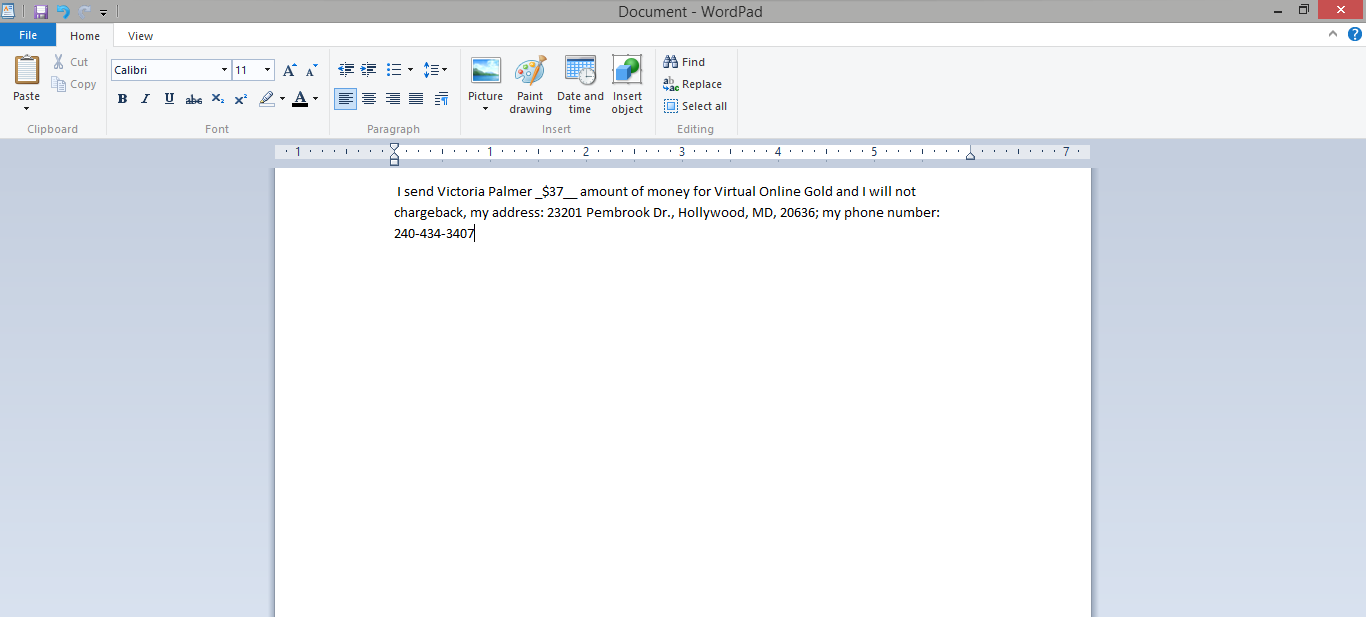The height and width of the screenshot is (617, 1366).
Task: Open the text color dropdown arrow
Action: [x=315, y=99]
